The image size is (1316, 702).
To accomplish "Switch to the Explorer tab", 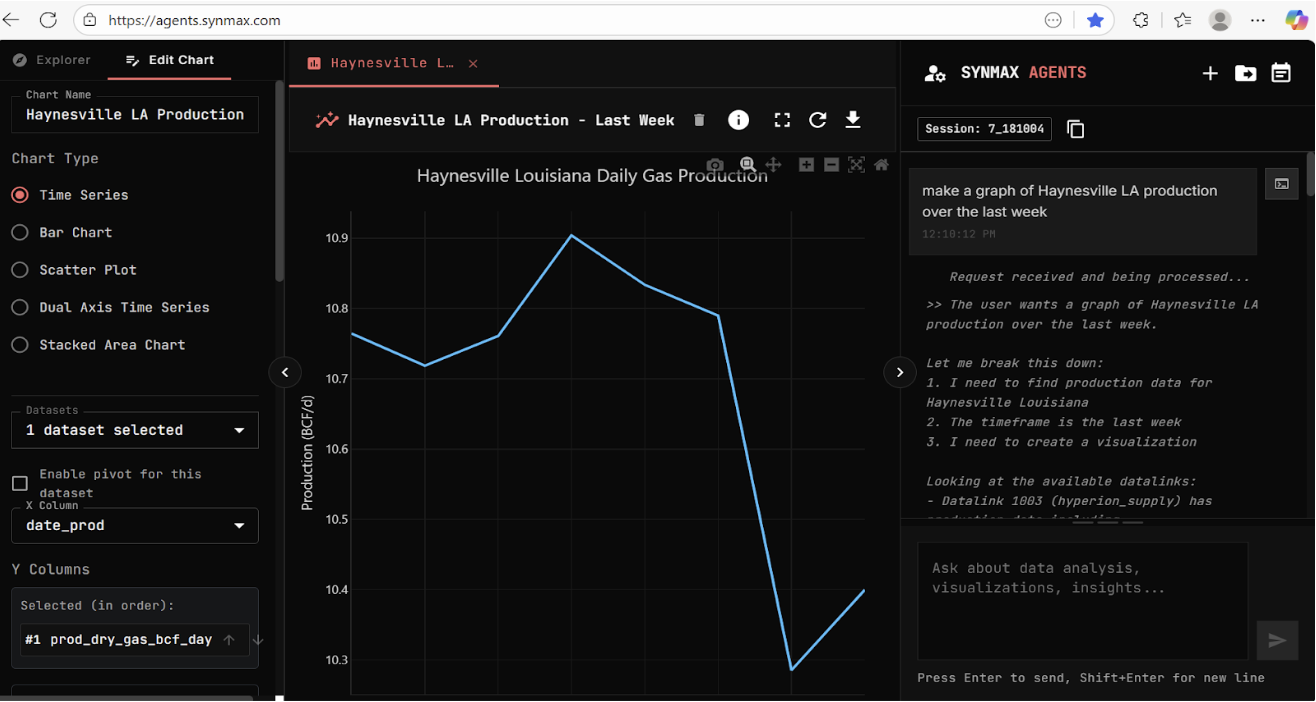I will (52, 60).
